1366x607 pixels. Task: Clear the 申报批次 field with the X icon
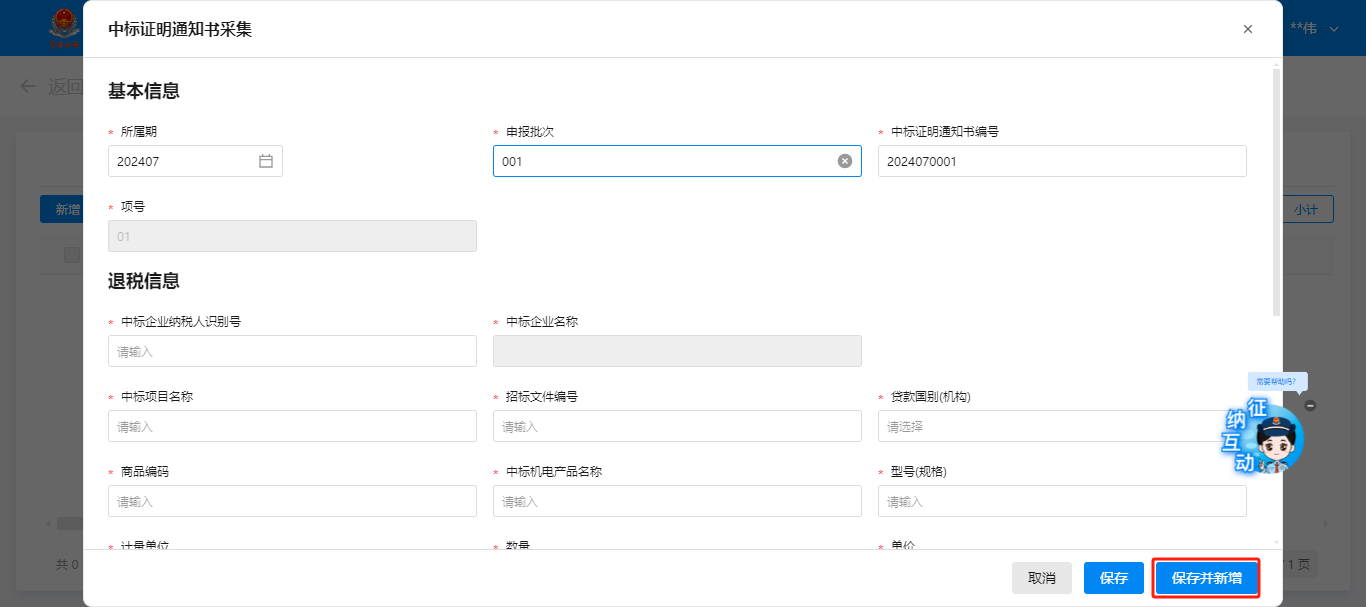pyautogui.click(x=845, y=161)
